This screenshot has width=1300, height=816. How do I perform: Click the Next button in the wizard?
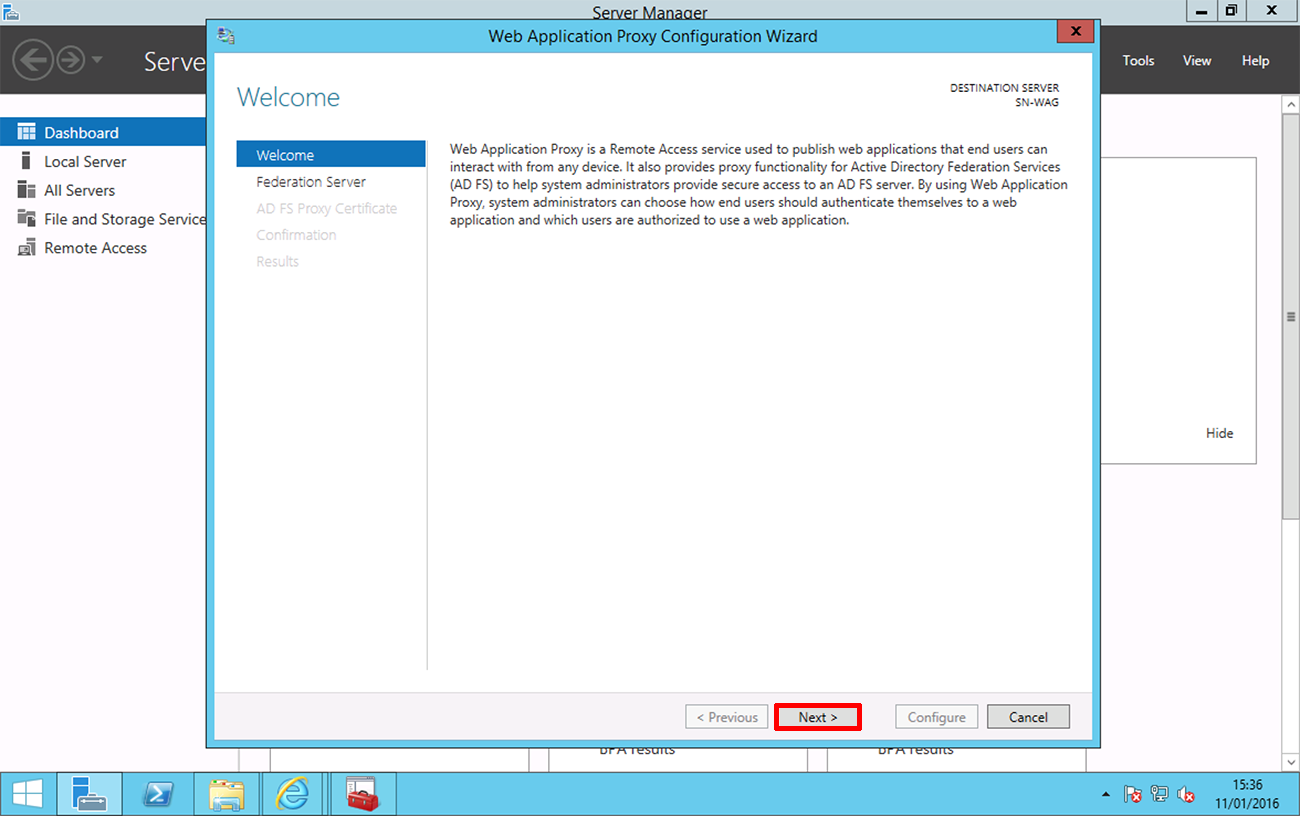(x=818, y=717)
